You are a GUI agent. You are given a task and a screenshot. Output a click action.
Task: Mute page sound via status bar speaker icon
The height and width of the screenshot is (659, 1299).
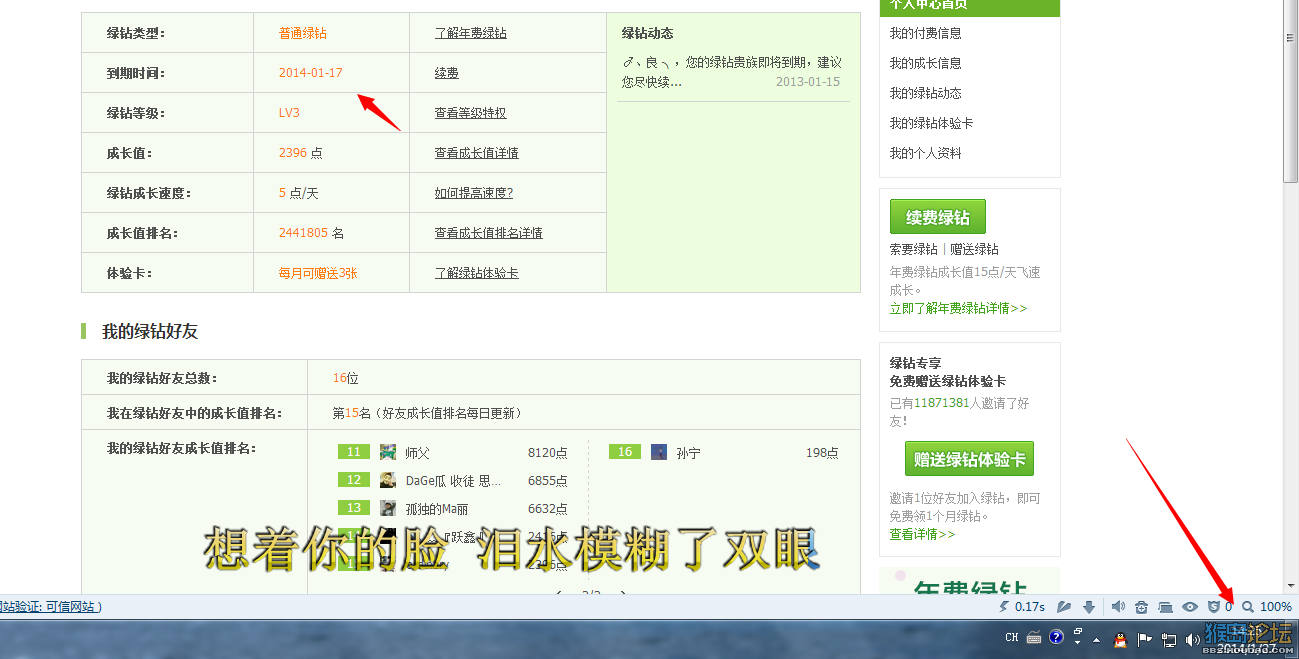pos(1118,607)
